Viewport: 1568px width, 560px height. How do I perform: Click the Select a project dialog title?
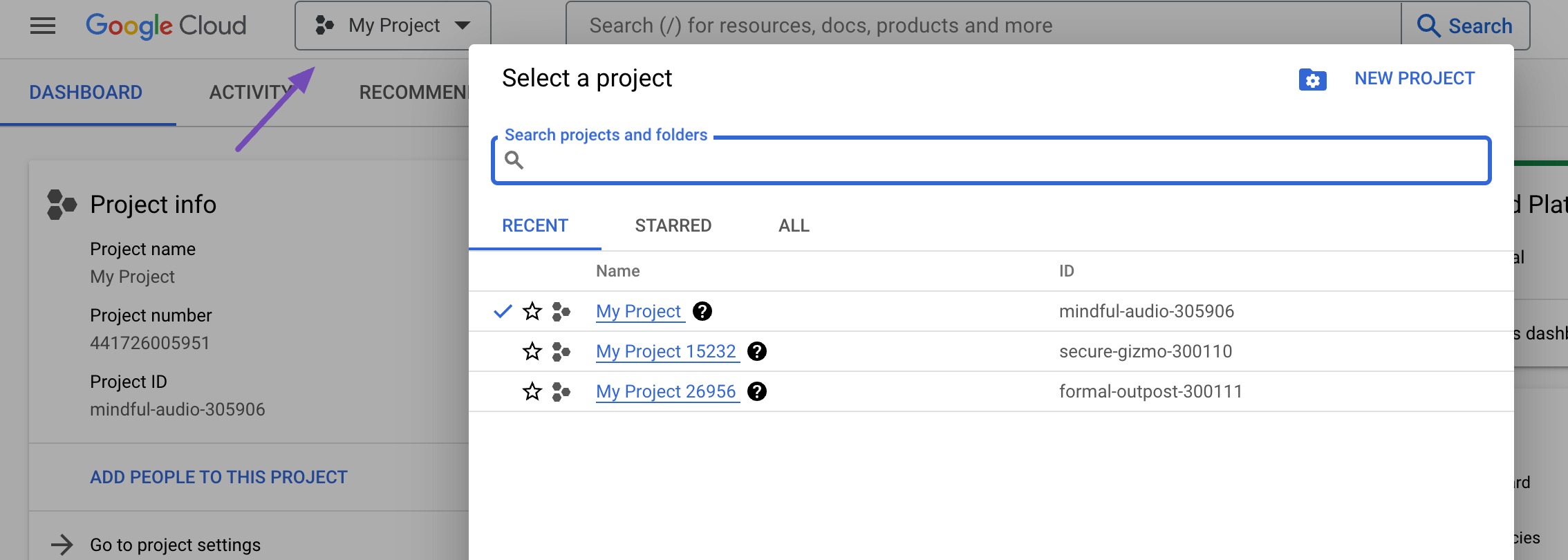(x=587, y=78)
